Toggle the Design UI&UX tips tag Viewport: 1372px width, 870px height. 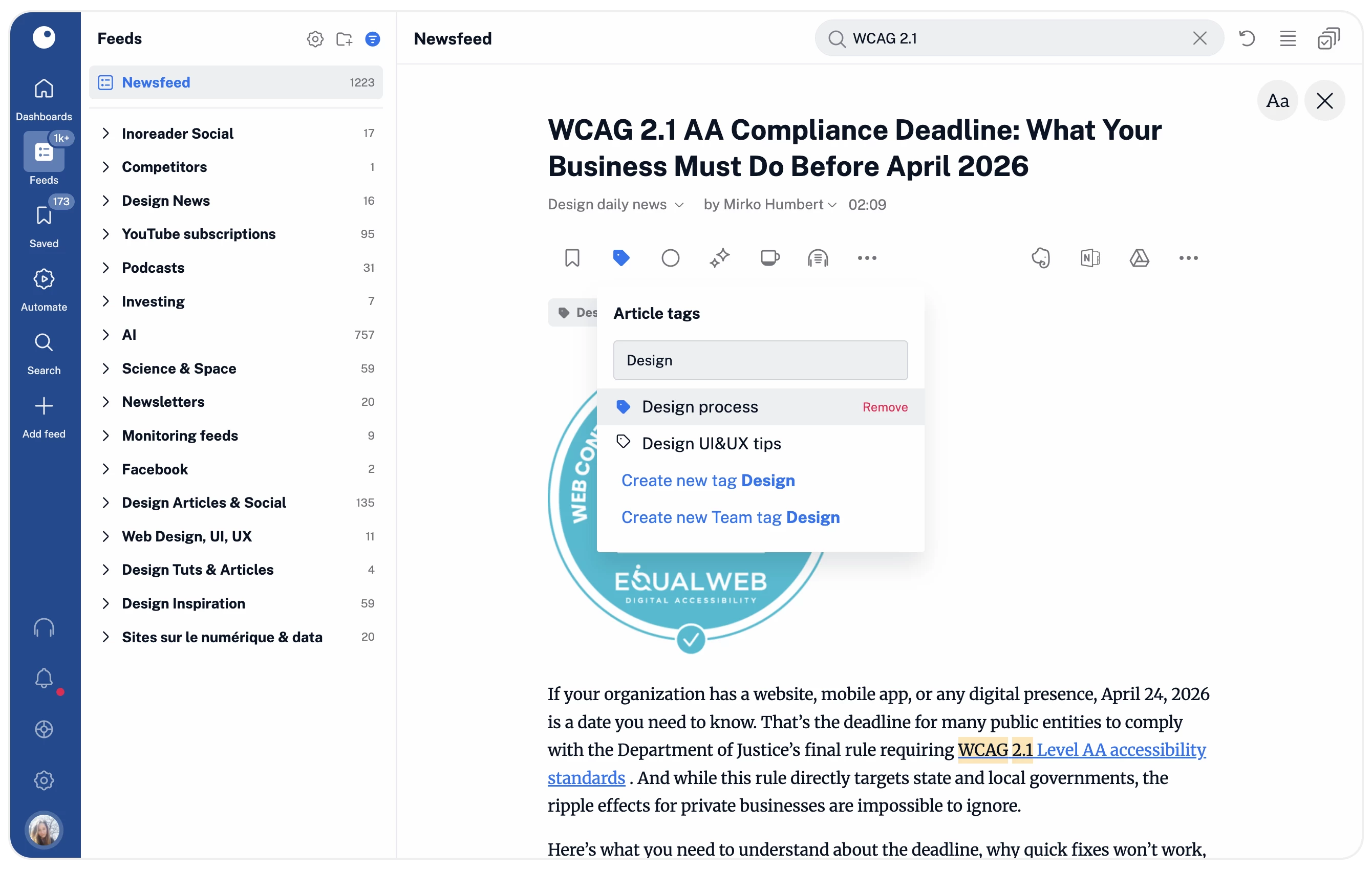[711, 443]
